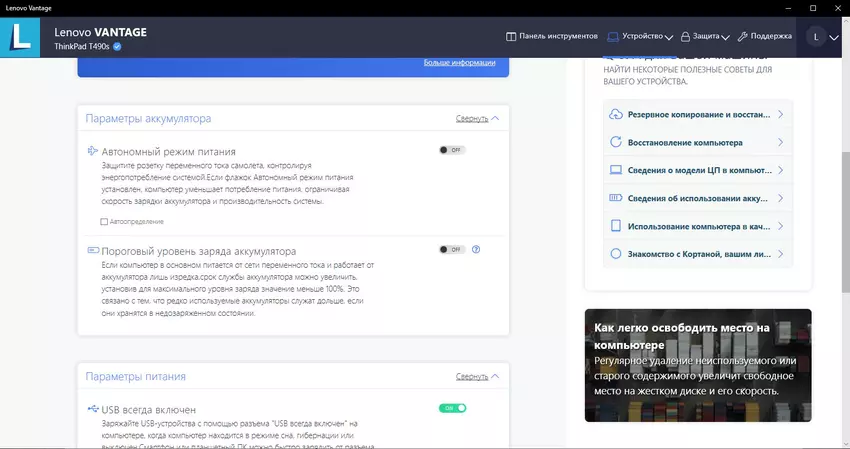Collapse the Параметры аккумулятора section

pyautogui.click(x=477, y=118)
